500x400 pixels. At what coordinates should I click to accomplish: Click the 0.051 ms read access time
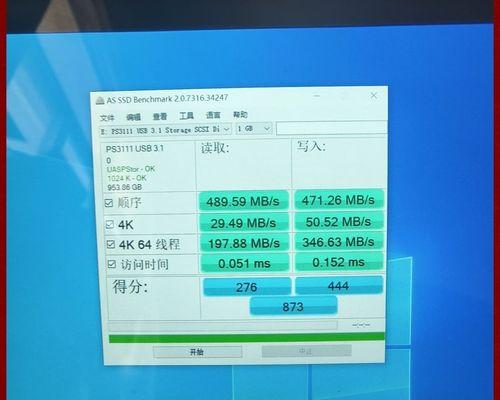click(x=244, y=263)
